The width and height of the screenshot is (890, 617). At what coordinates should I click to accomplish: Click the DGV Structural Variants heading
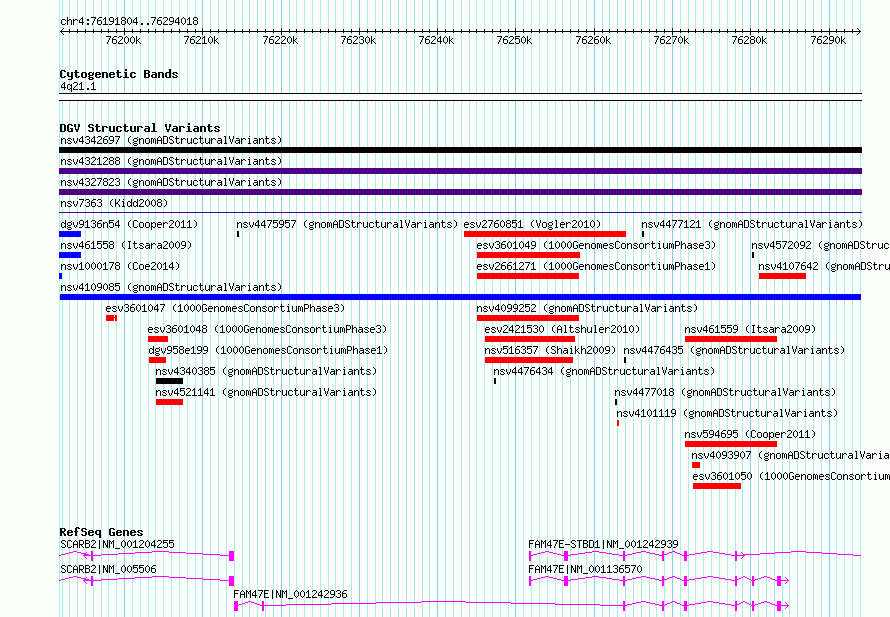click(140, 128)
